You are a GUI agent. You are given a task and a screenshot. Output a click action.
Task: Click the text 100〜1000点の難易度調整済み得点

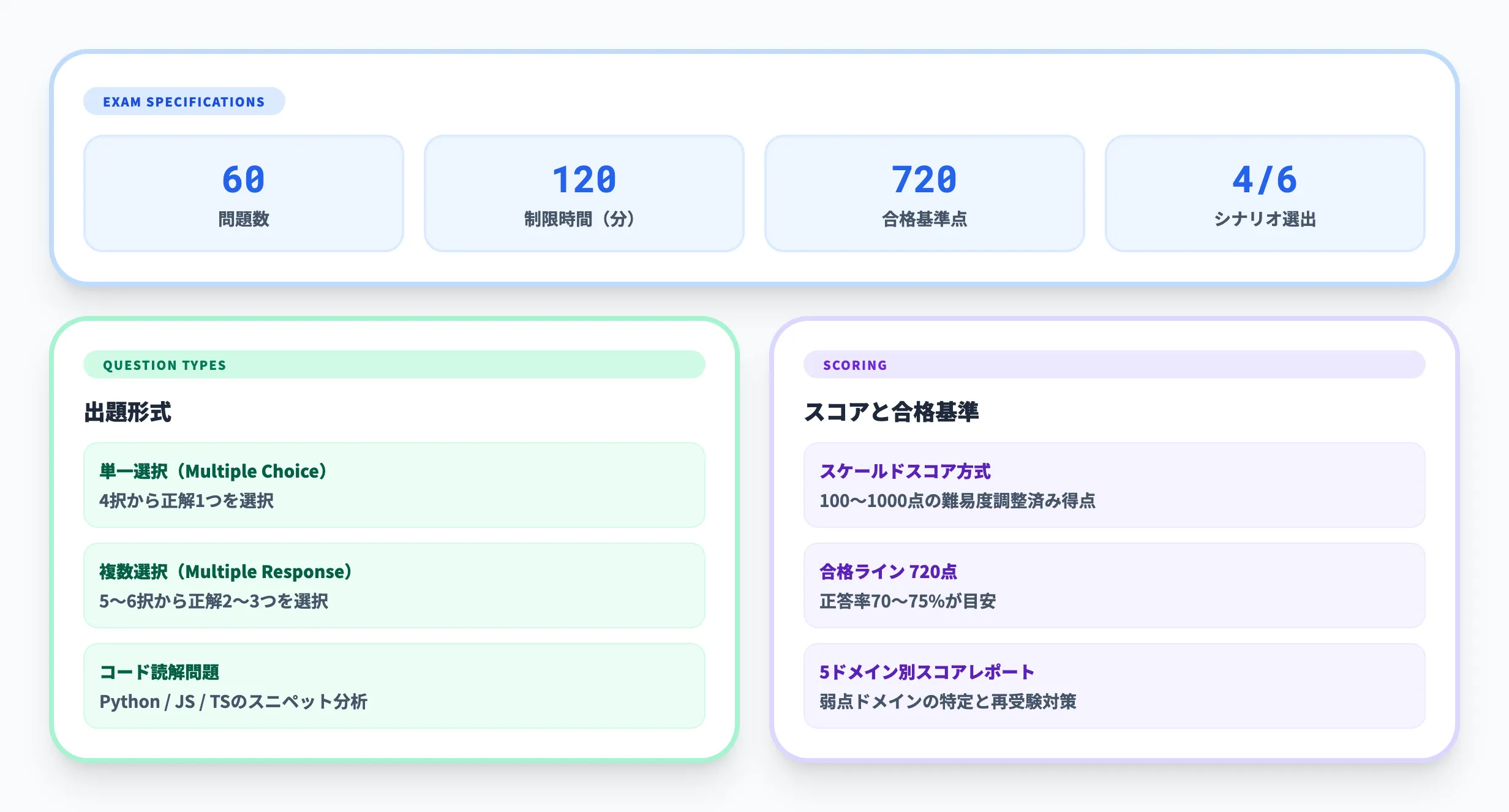tap(957, 501)
